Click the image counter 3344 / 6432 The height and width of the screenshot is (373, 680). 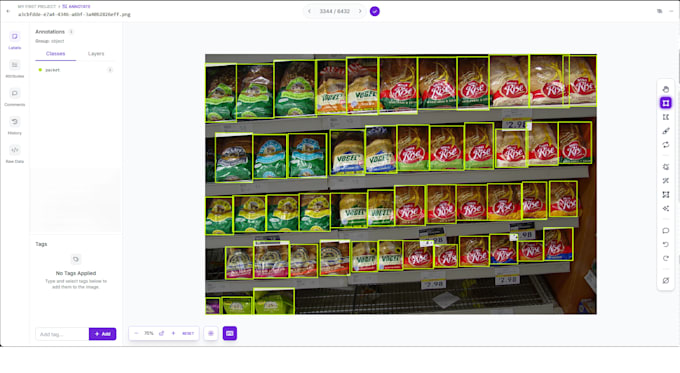point(334,11)
